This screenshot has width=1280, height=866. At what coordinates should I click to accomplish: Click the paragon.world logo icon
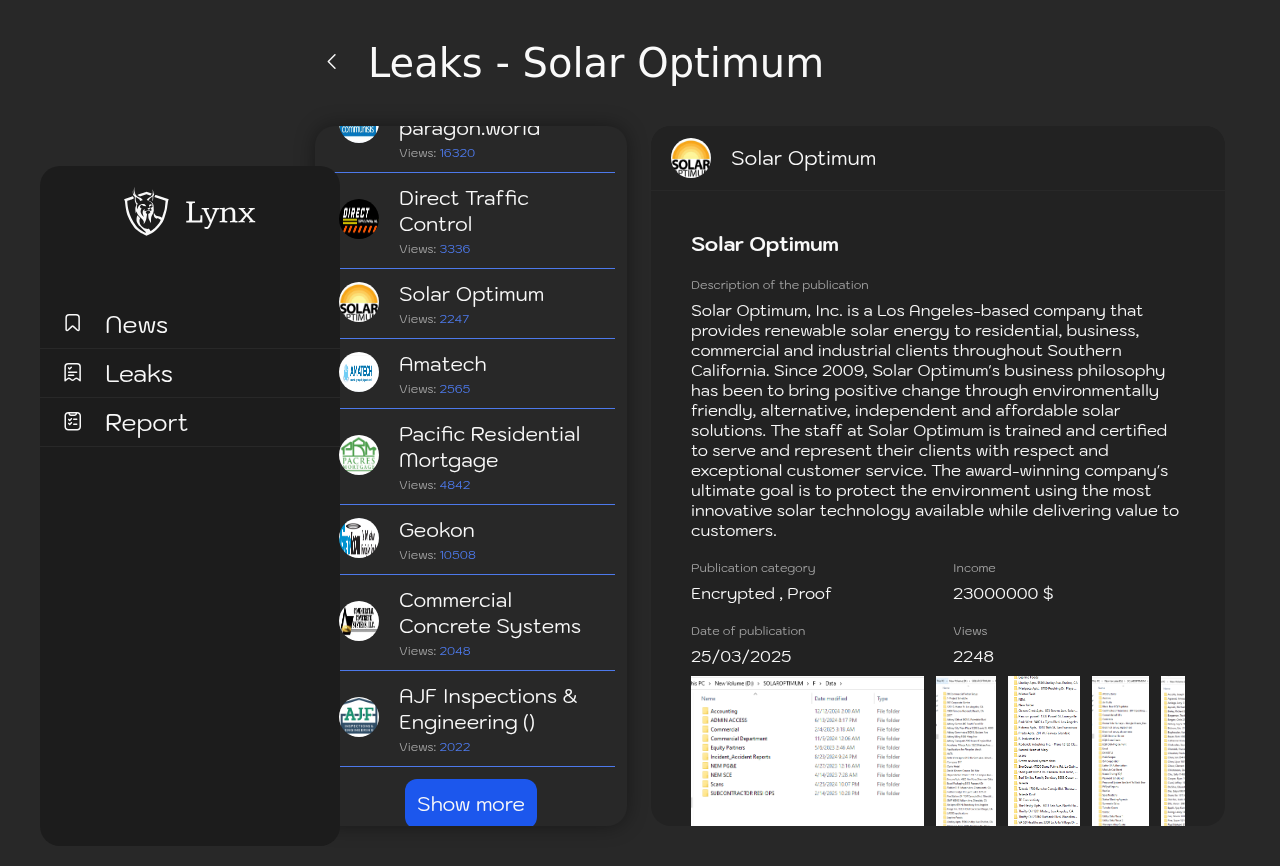tap(359, 134)
